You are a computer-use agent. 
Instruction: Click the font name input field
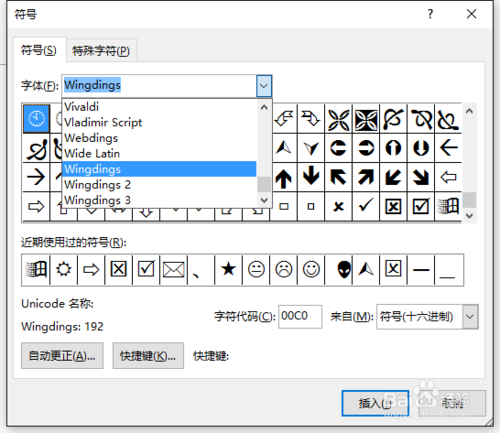159,86
